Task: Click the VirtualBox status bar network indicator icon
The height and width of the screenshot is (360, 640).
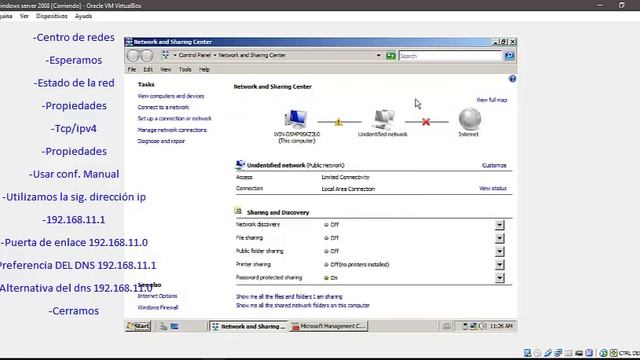Action: pos(558,353)
